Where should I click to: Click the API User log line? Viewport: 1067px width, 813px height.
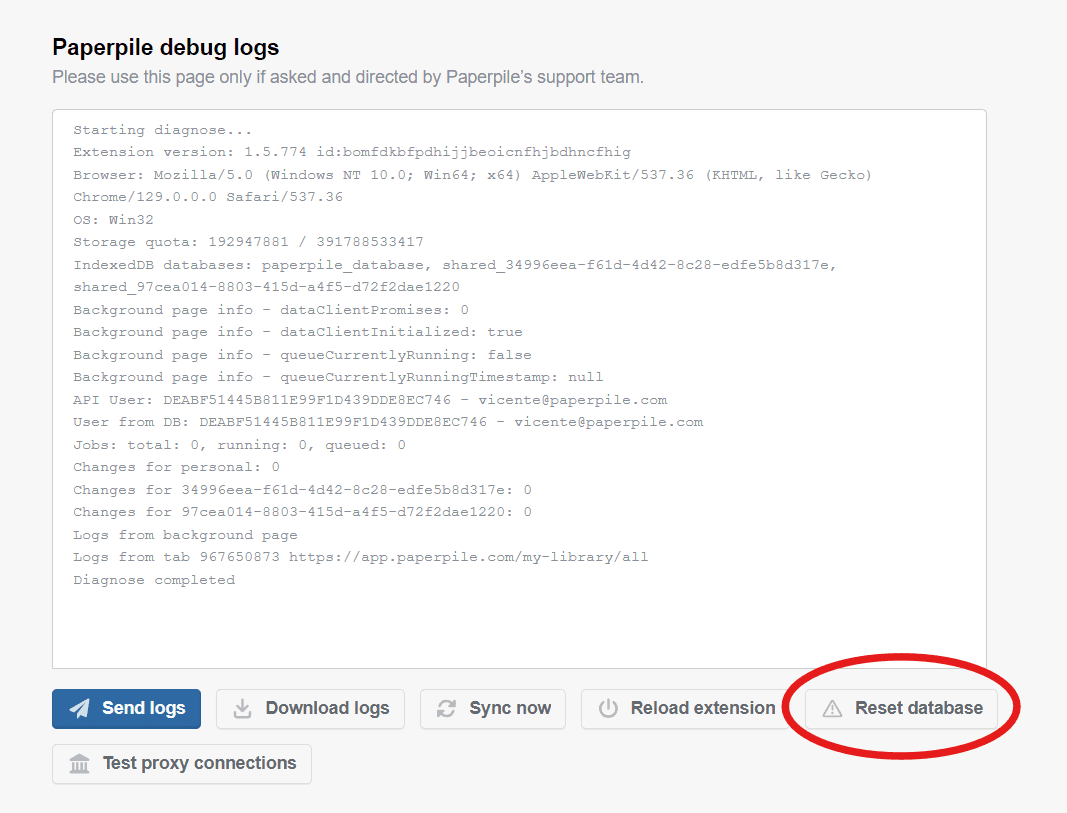tap(369, 400)
